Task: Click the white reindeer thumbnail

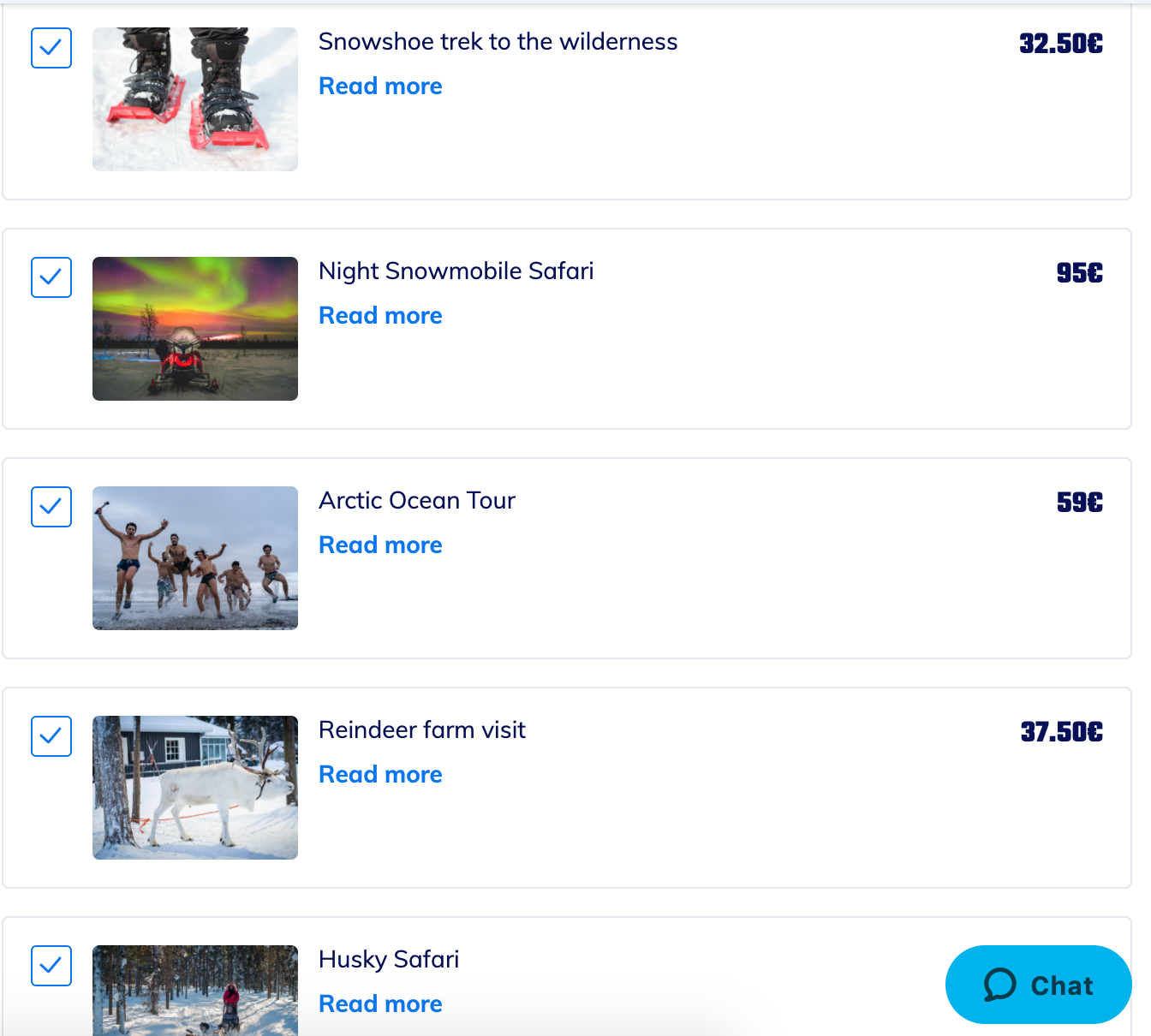Action: 195,788
